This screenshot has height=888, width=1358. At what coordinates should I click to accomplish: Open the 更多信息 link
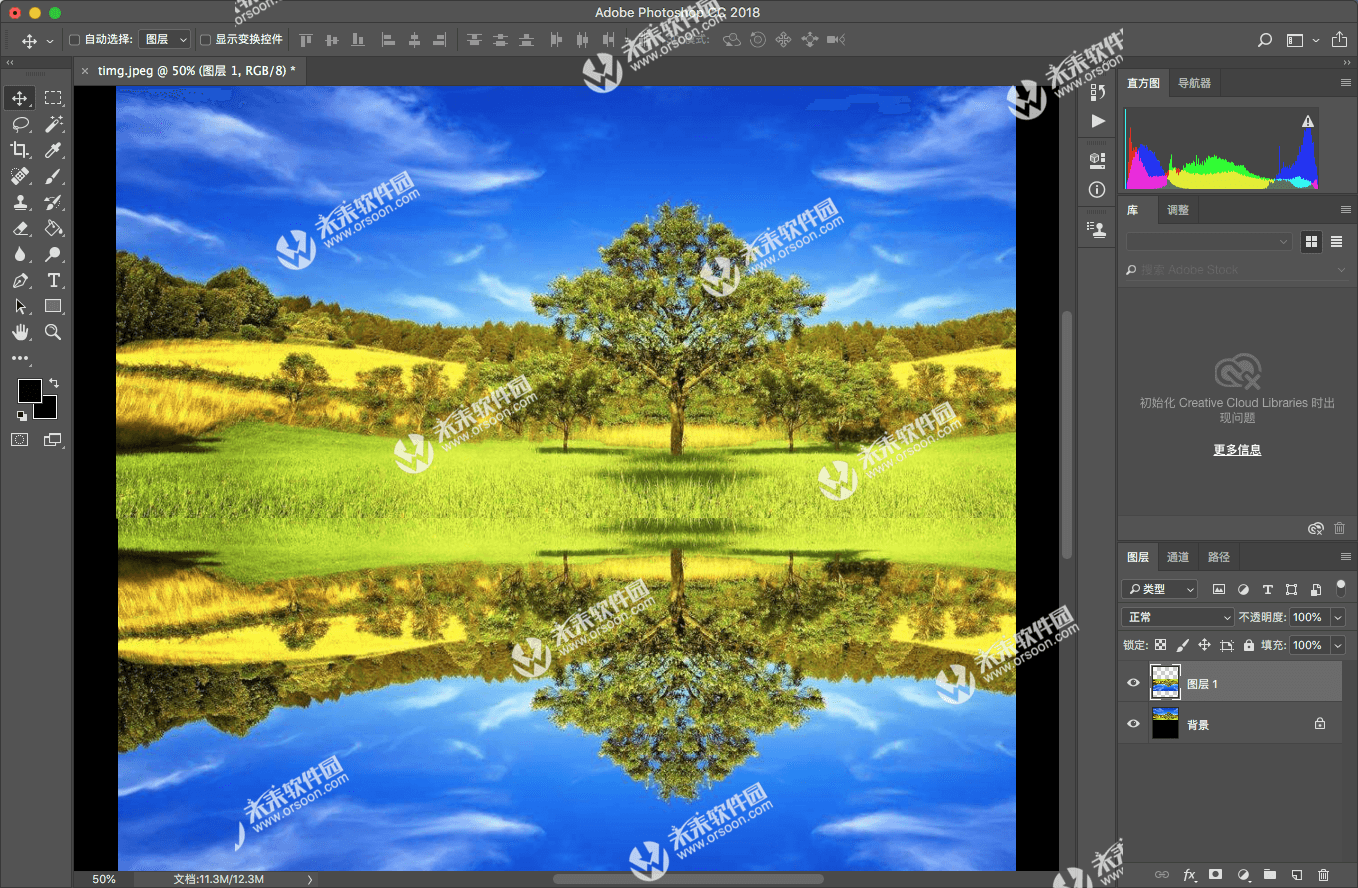[x=1237, y=450]
